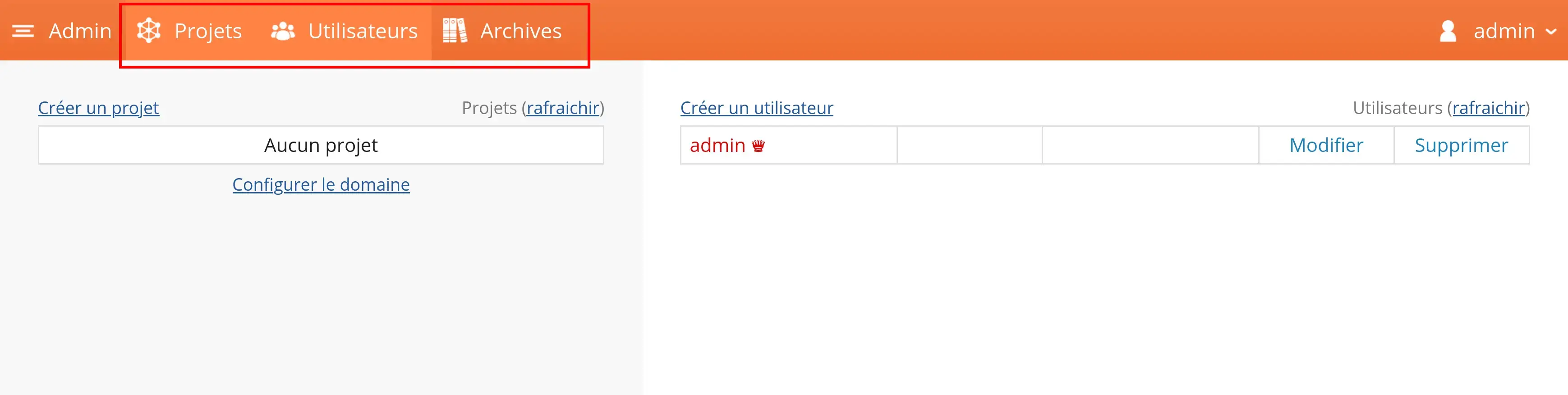Viewport: 1568px width, 395px height.
Task: Open Configurer le domaine link
Action: [321, 184]
